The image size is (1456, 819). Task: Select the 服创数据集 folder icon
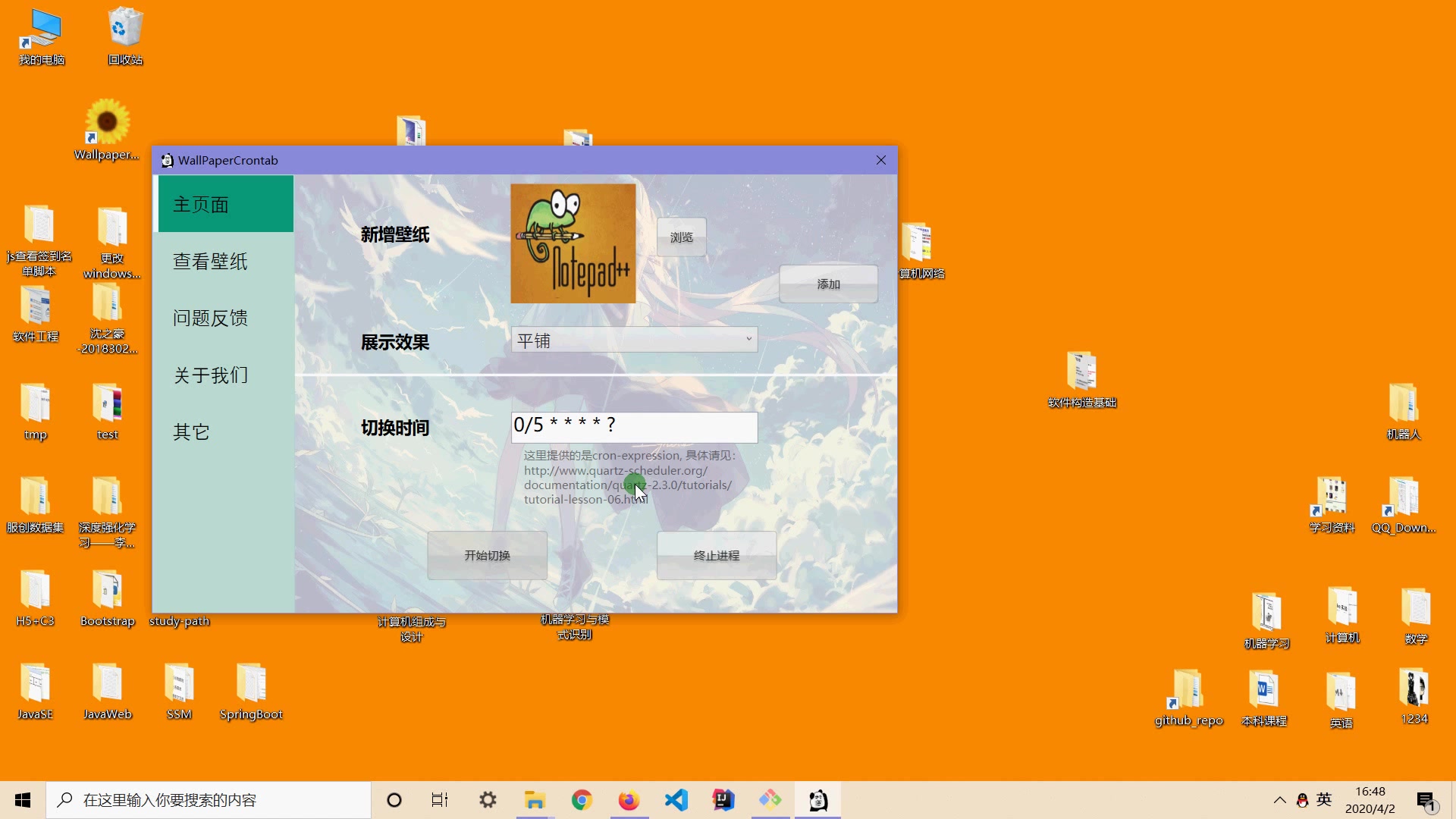tap(36, 505)
